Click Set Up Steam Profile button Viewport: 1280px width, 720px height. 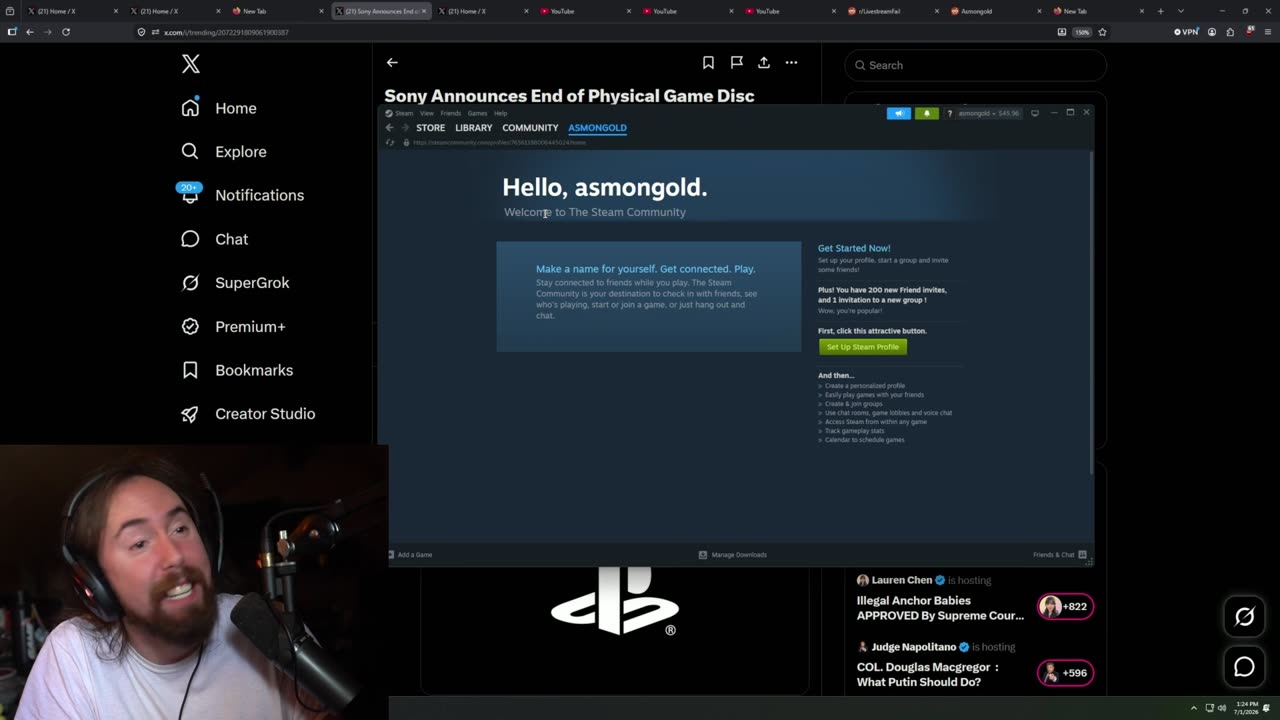[x=863, y=347]
